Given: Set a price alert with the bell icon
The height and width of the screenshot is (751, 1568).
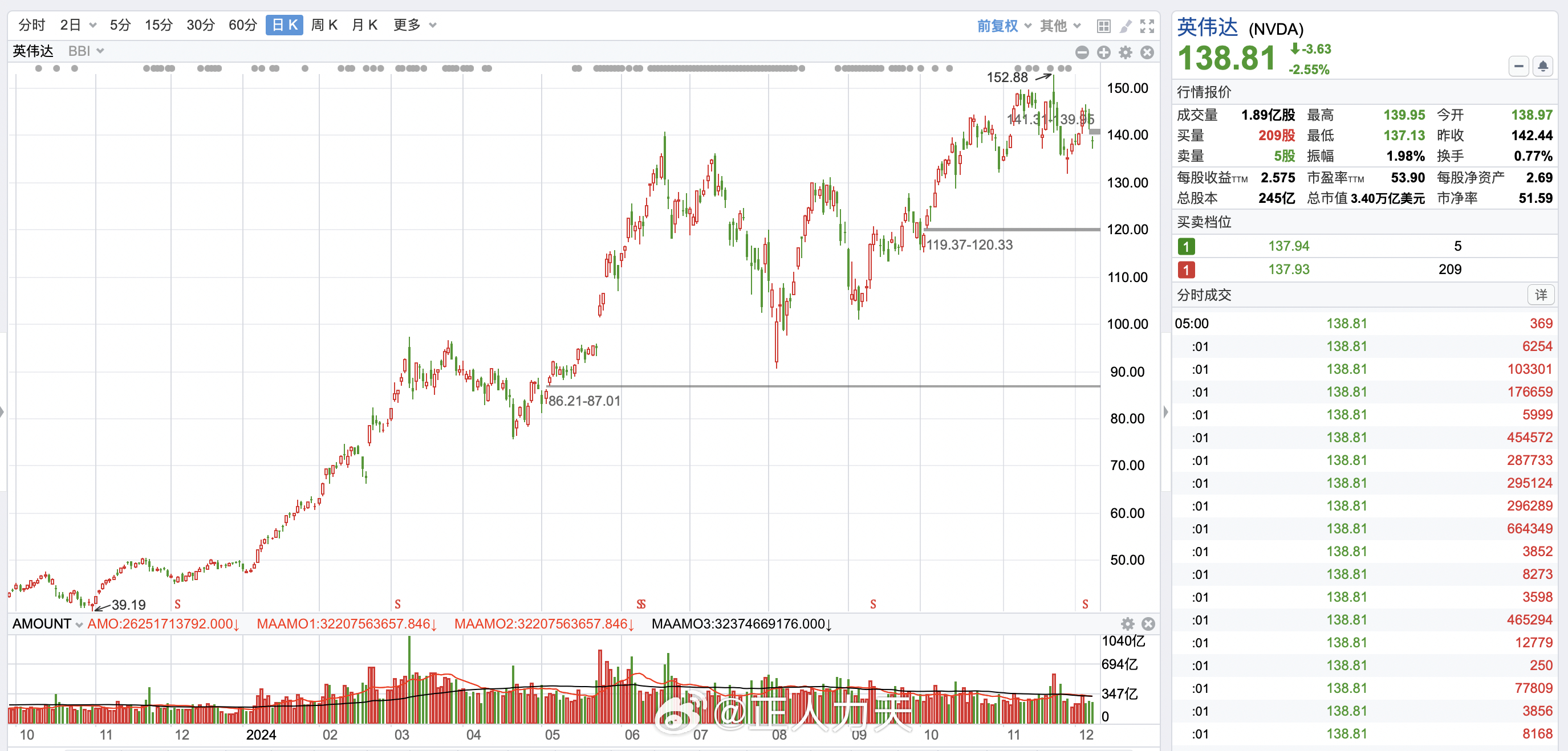Looking at the screenshot, I should pos(1543,66).
